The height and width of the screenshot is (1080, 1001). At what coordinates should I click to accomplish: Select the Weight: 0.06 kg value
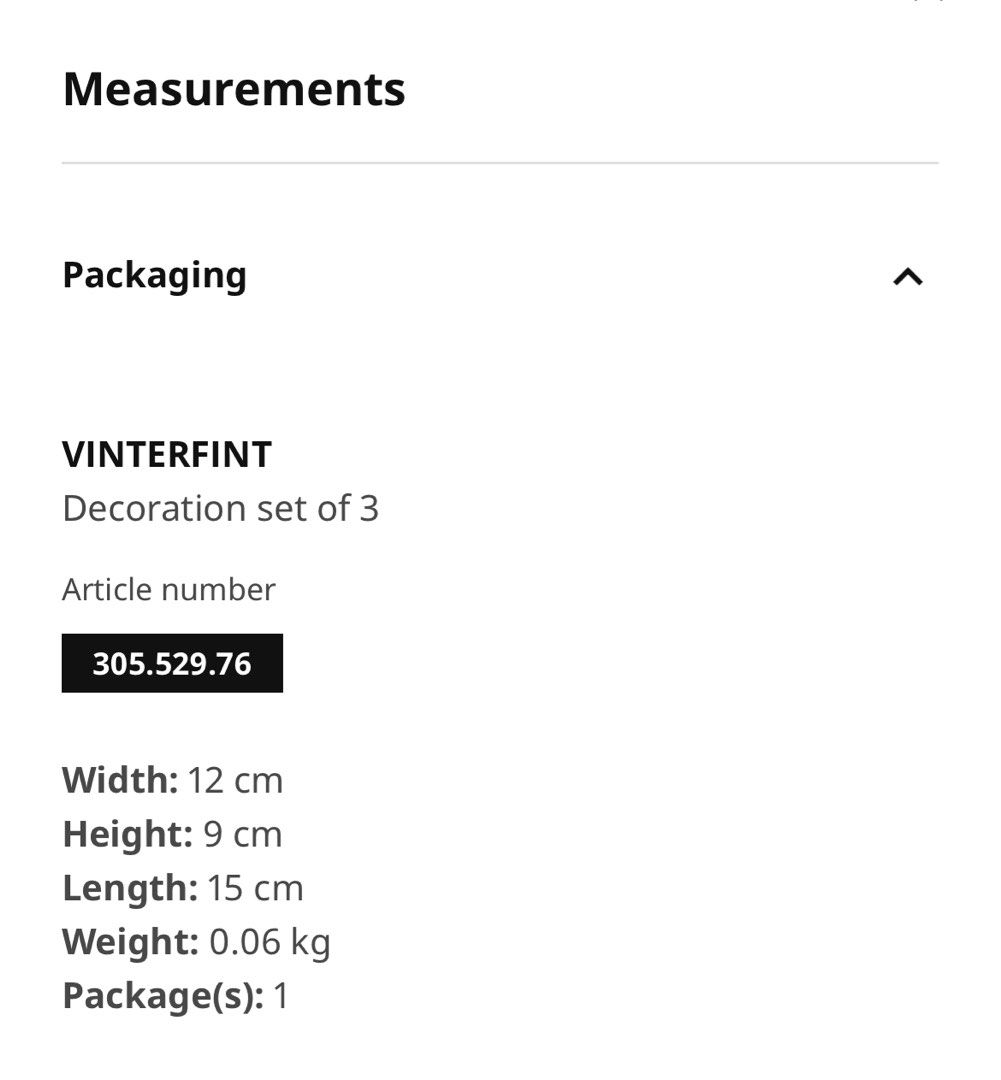pos(196,941)
